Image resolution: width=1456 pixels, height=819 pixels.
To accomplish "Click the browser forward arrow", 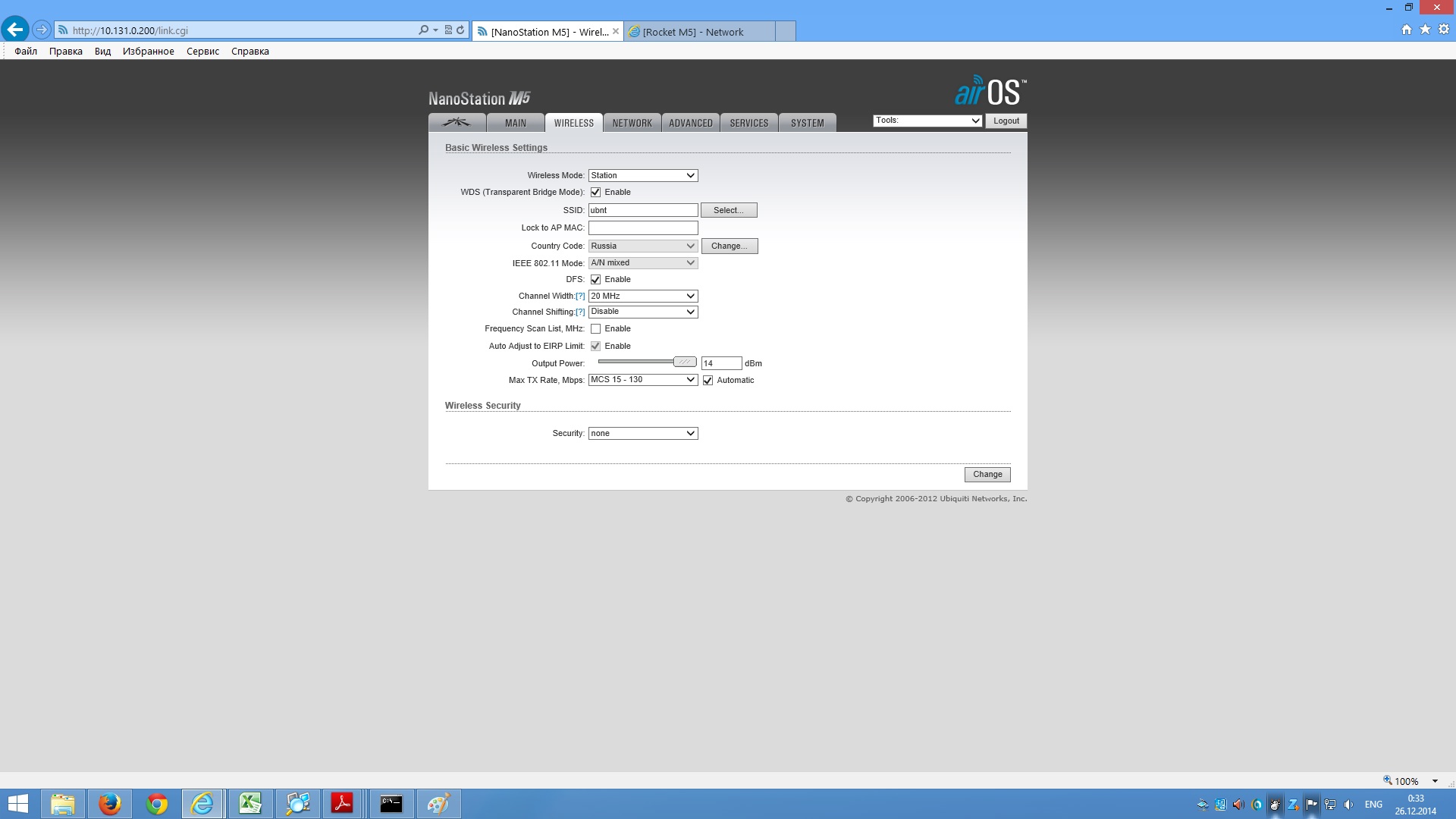I will [42, 30].
